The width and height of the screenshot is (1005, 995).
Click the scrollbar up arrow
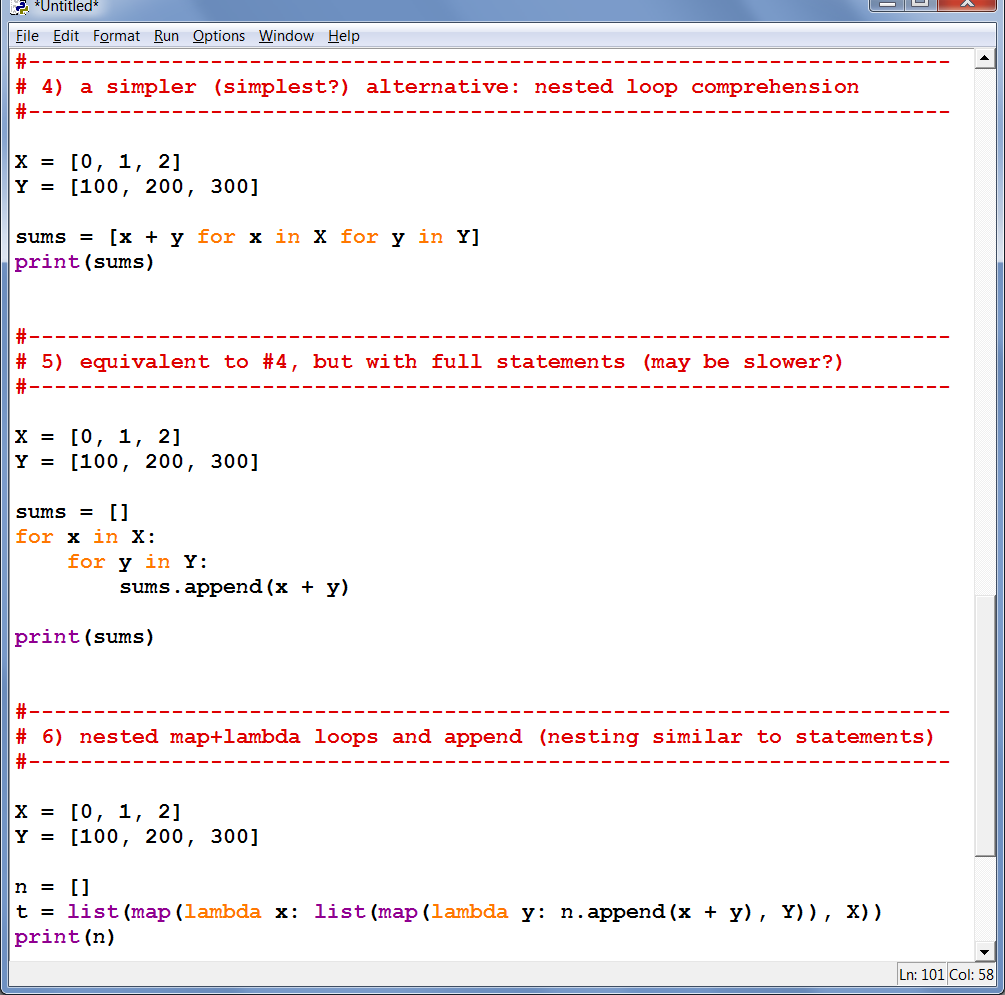(984, 58)
